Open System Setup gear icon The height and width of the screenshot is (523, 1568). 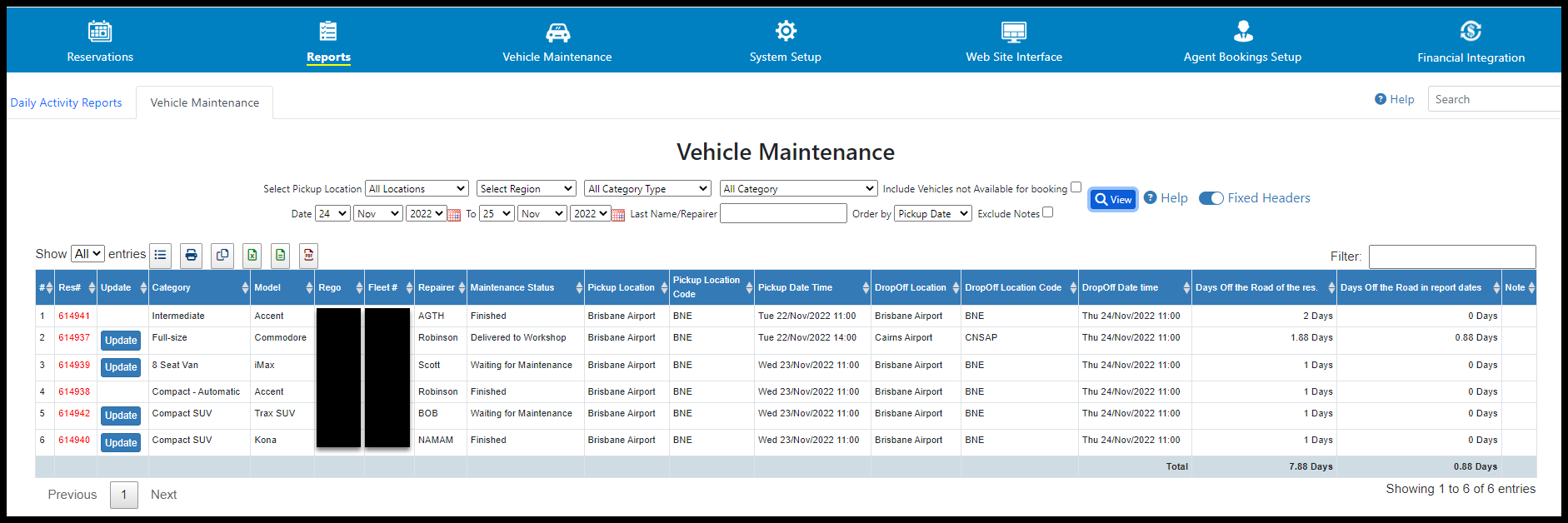pyautogui.click(x=786, y=31)
